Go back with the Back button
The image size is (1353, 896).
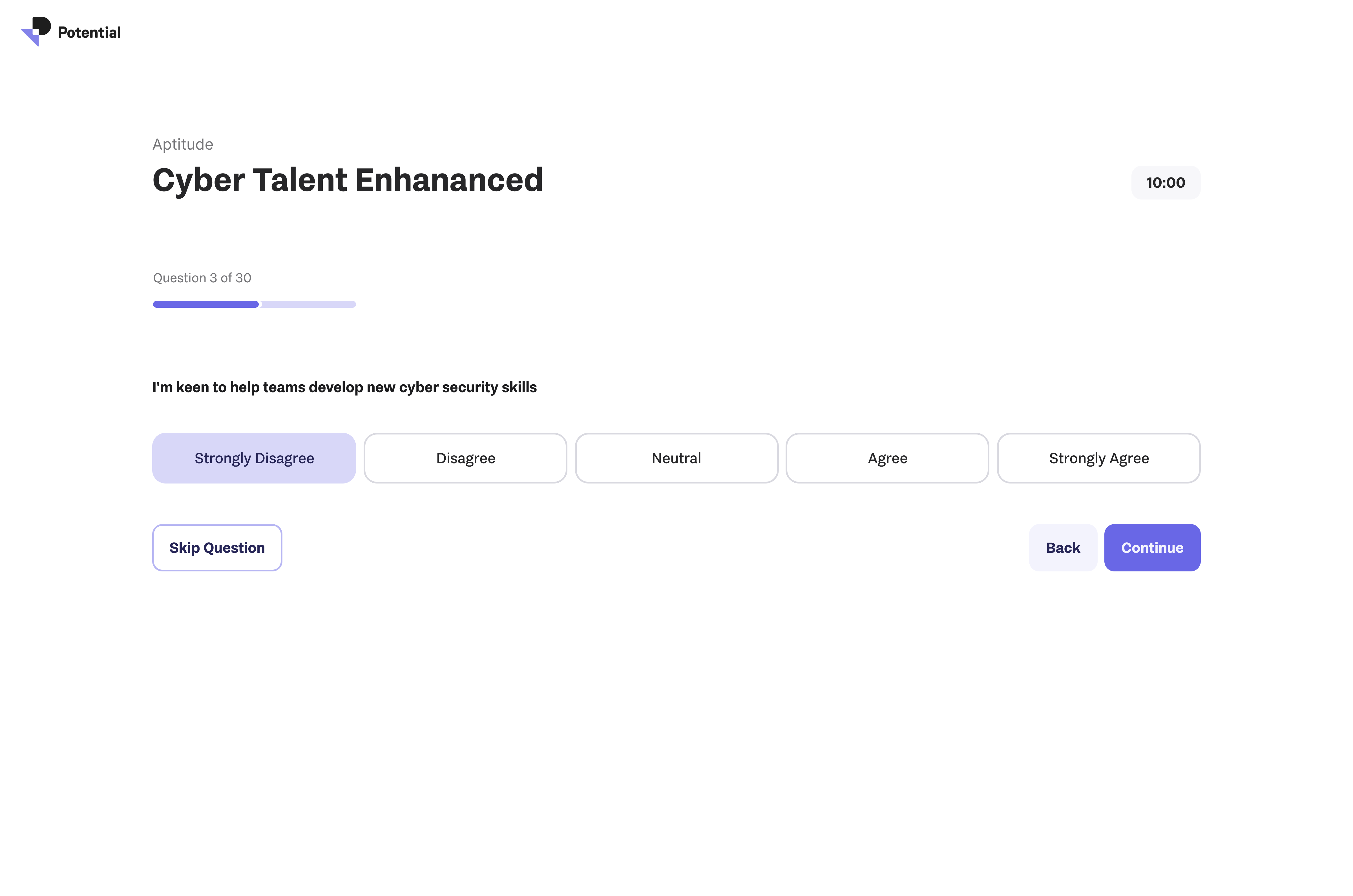(x=1063, y=547)
